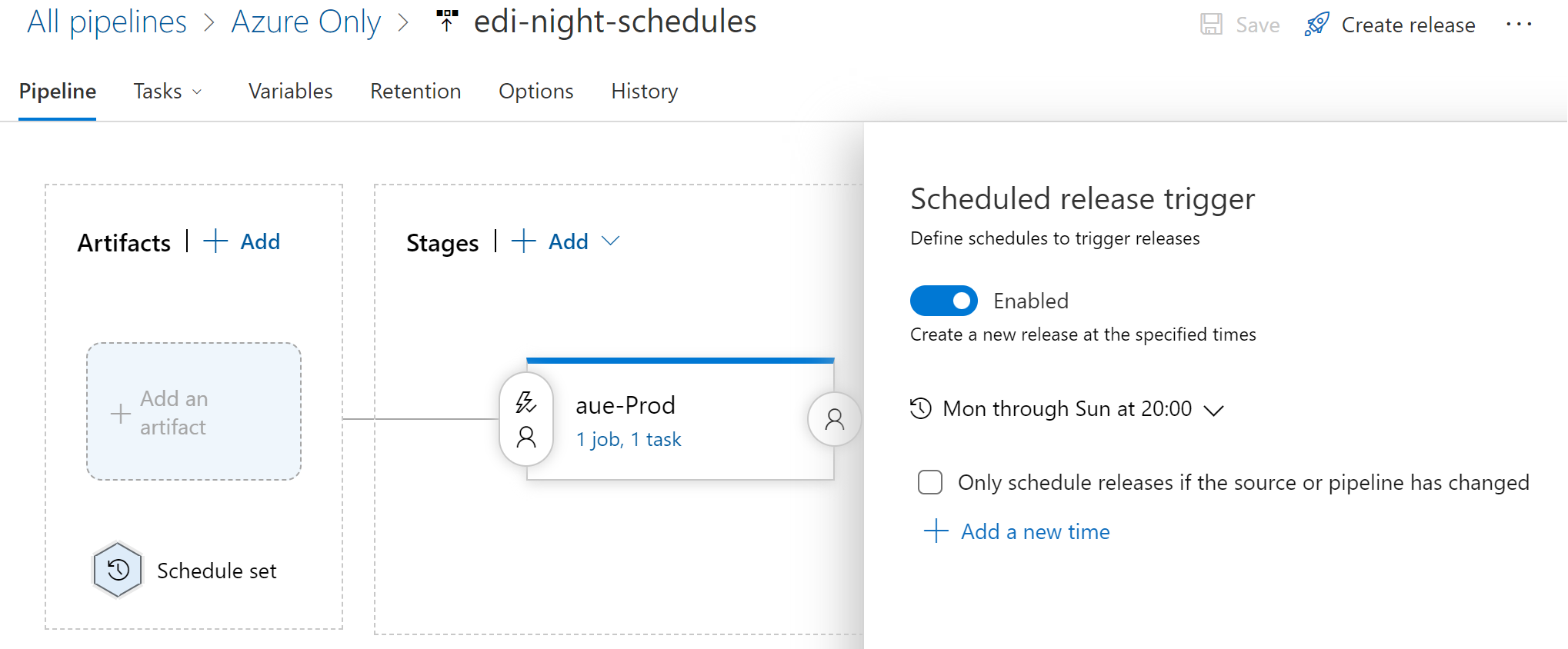Click the Create release rocket icon

pyautogui.click(x=1317, y=25)
